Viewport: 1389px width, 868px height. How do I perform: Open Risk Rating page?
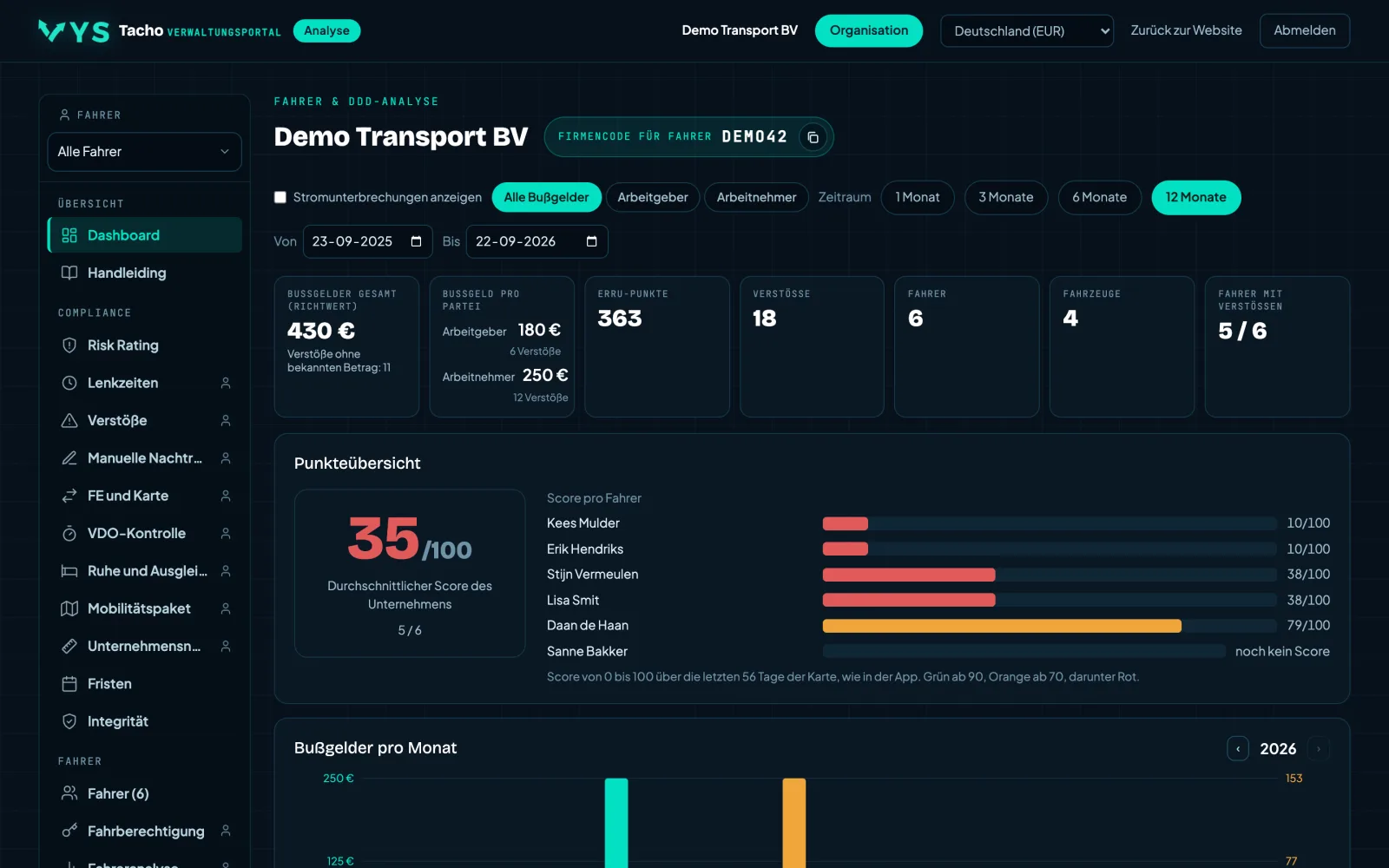pos(144,345)
